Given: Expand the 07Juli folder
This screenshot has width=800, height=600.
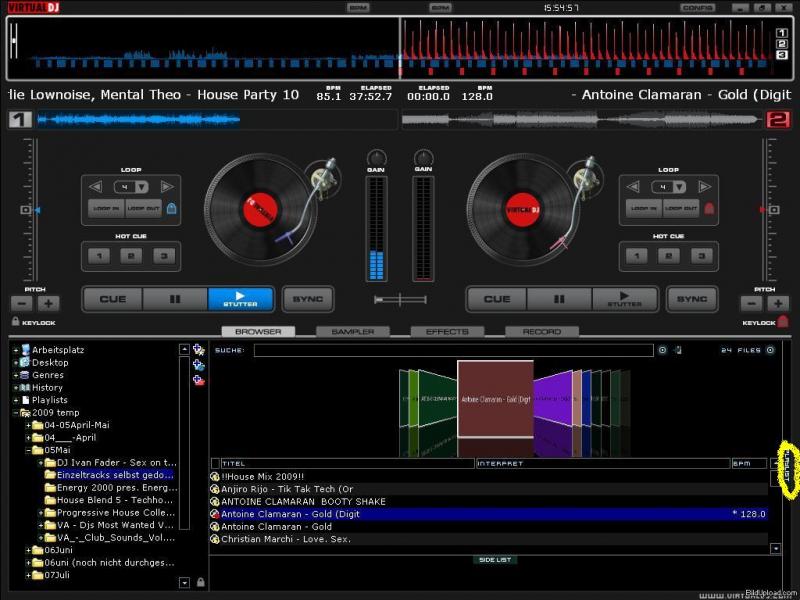Looking at the screenshot, I should point(28,576).
